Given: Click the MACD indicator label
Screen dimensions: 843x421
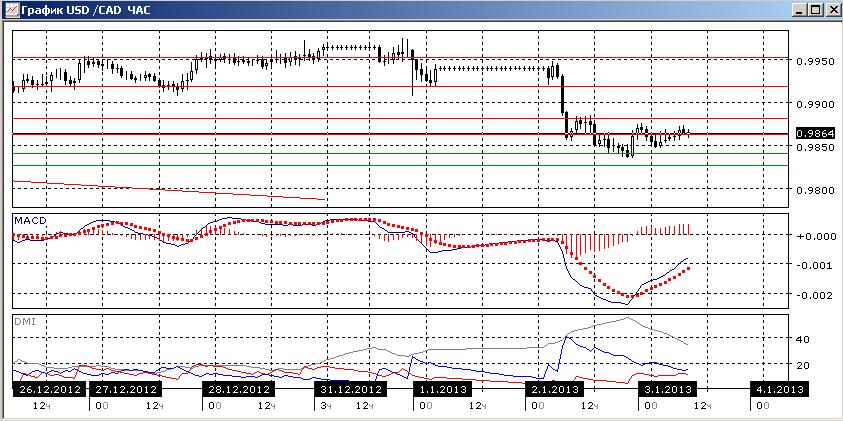Looking at the screenshot, I should (30, 220).
